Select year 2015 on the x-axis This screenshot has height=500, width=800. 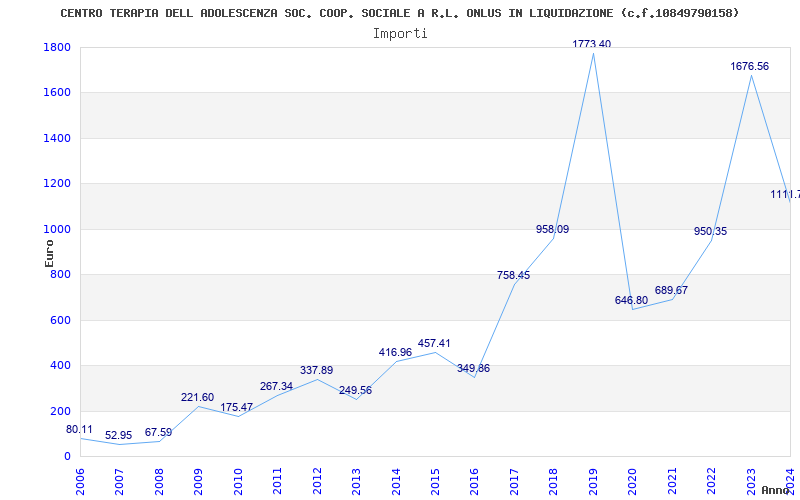coord(435,481)
